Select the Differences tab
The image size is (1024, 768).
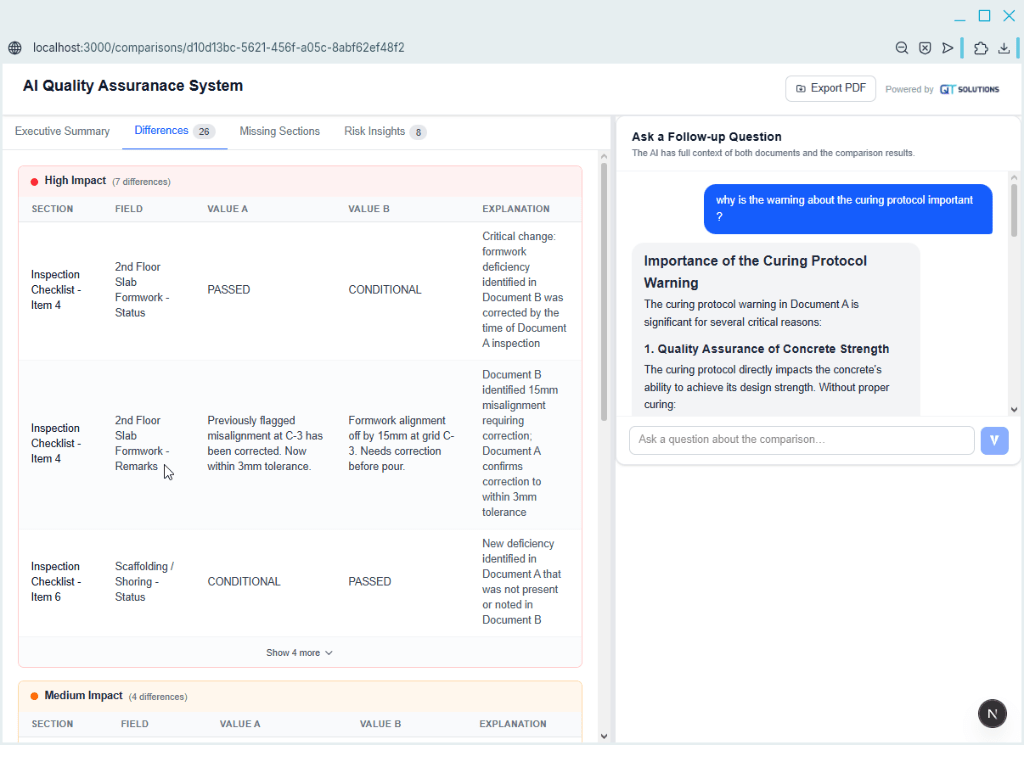point(174,131)
